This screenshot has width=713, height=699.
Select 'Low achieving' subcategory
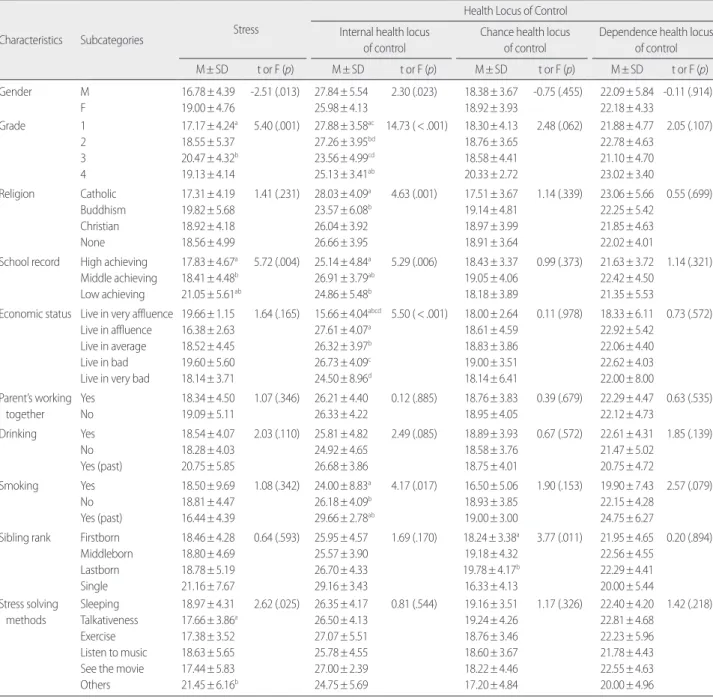[x=112, y=295]
